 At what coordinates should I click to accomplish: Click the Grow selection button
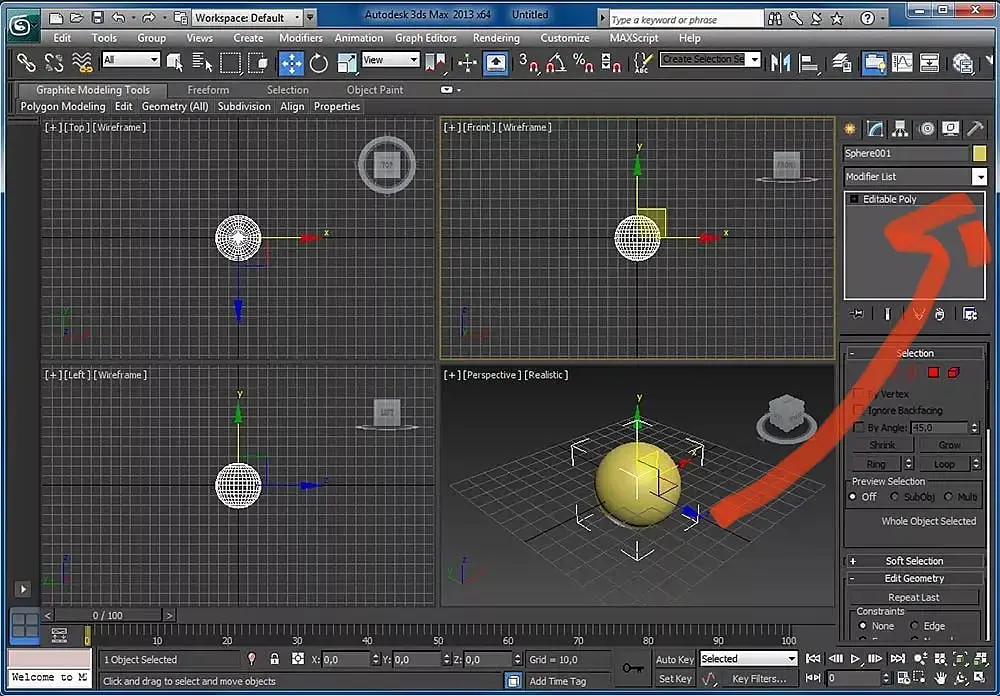click(949, 445)
